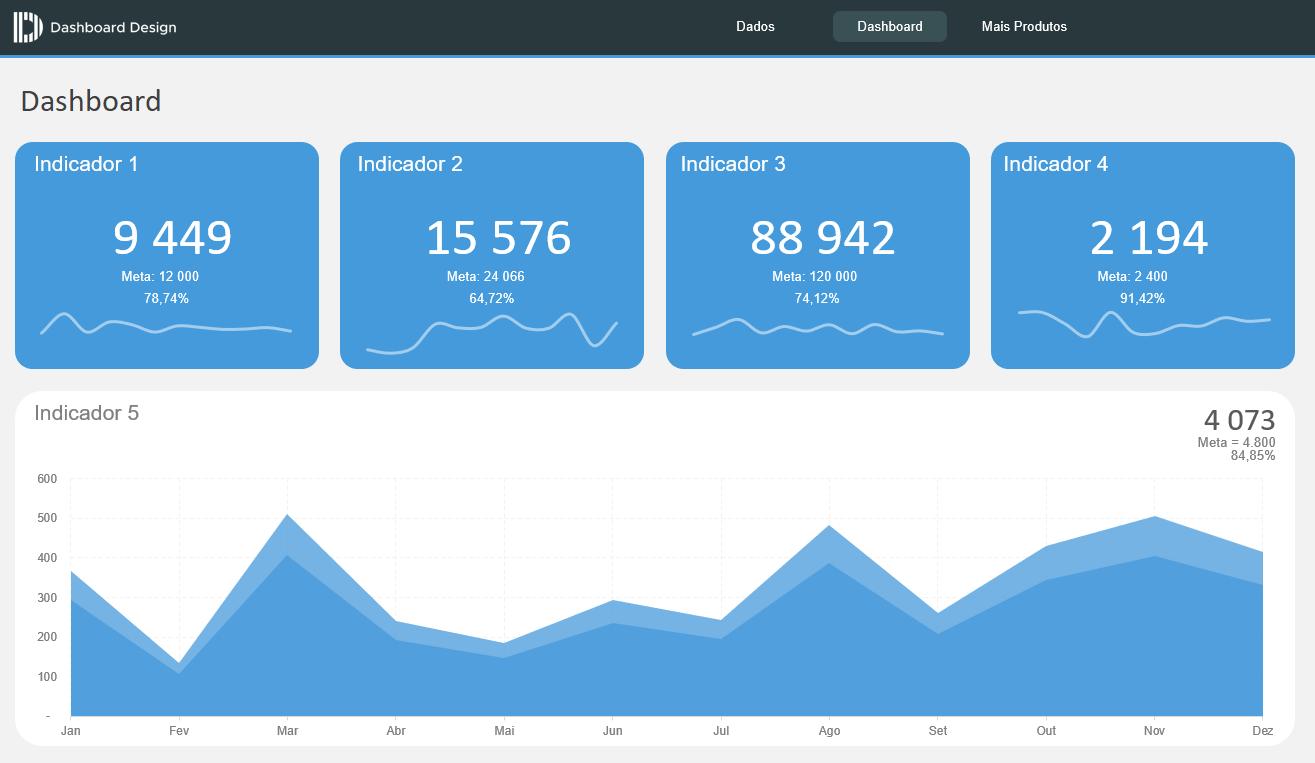The image size is (1315, 763).
Task: Go to Mais Produtos page
Action: click(x=1024, y=27)
